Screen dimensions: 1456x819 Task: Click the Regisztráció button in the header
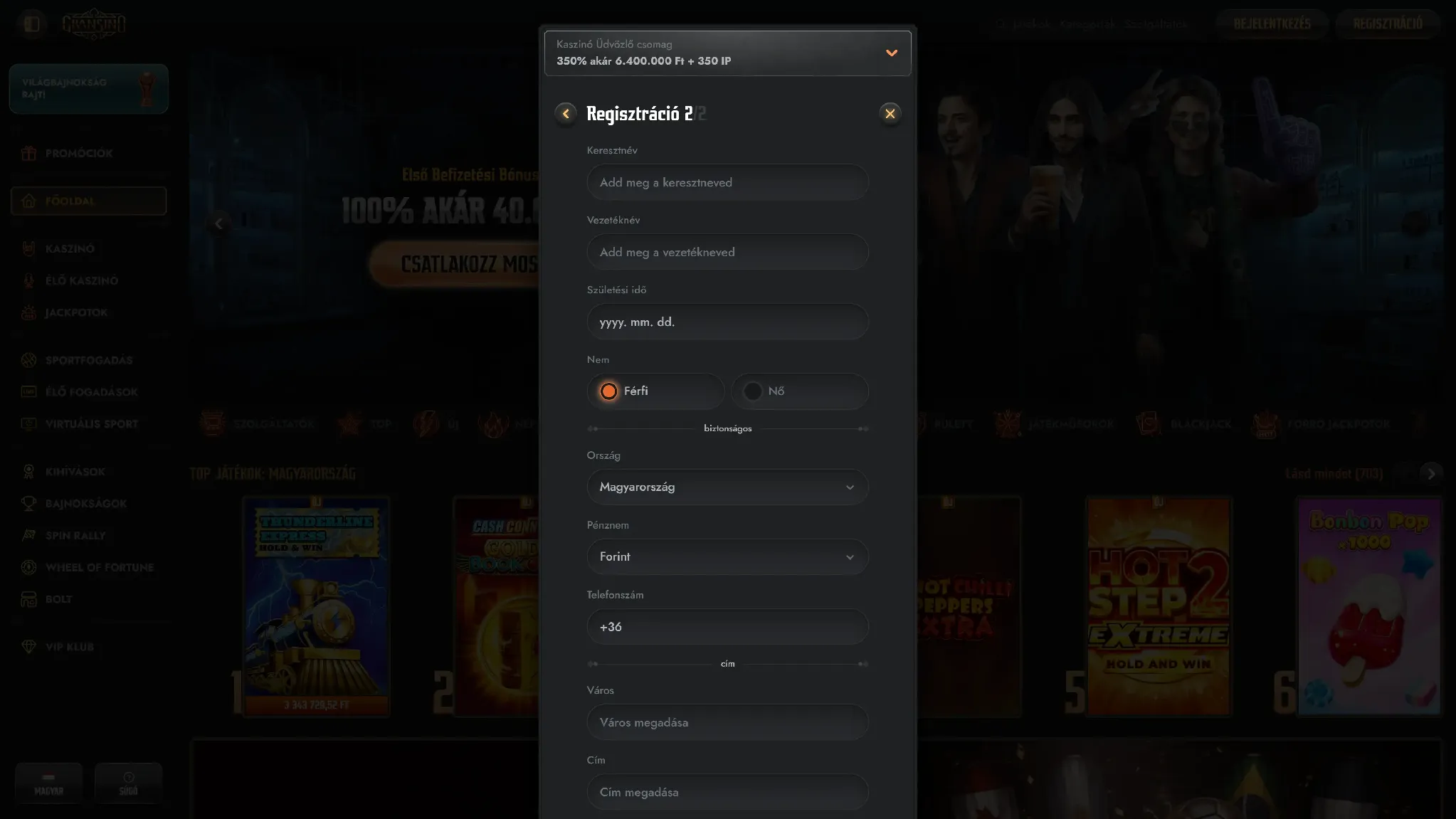click(x=1388, y=23)
